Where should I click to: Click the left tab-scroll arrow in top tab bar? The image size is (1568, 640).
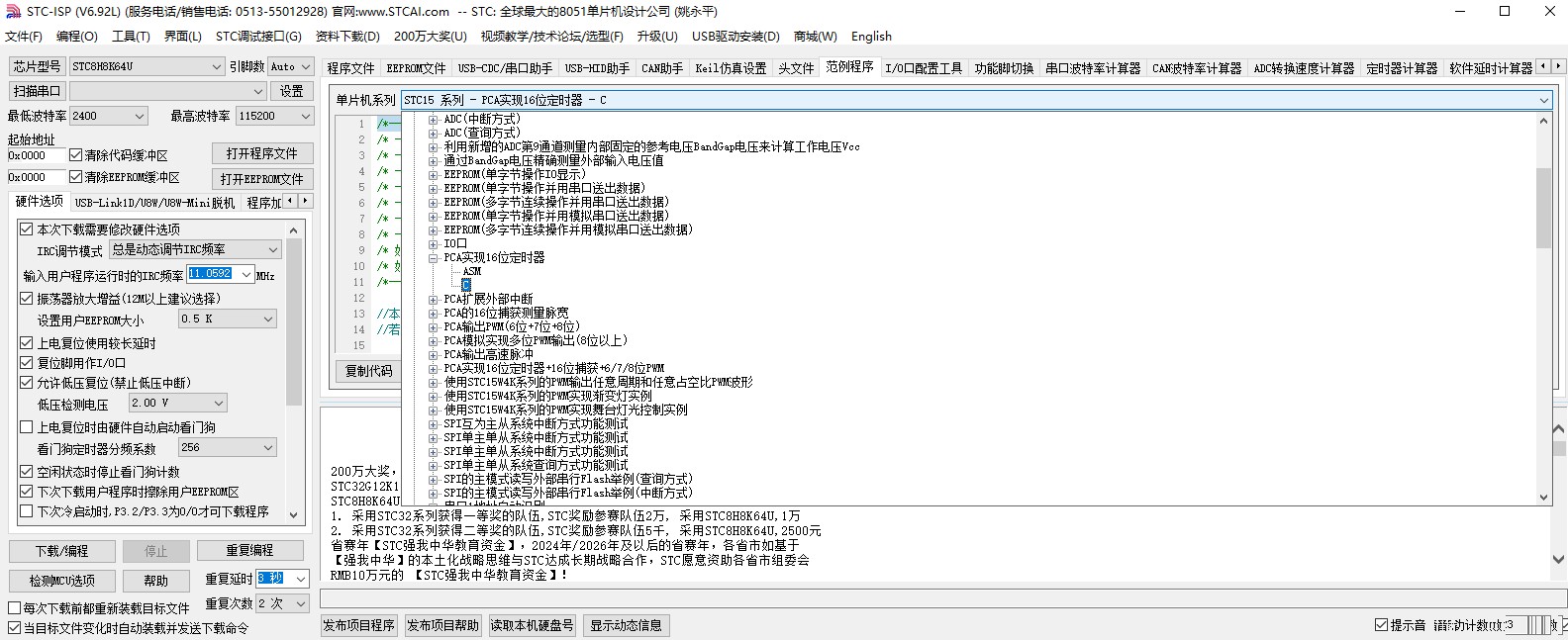[x=1543, y=66]
